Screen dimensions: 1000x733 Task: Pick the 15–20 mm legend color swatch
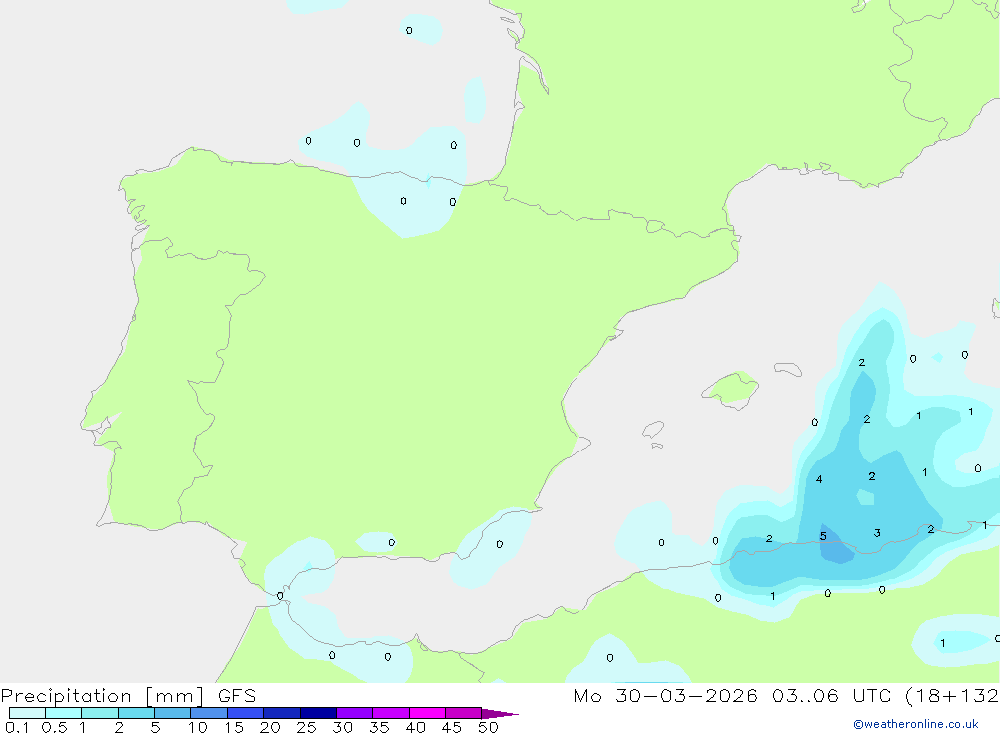[246, 713]
